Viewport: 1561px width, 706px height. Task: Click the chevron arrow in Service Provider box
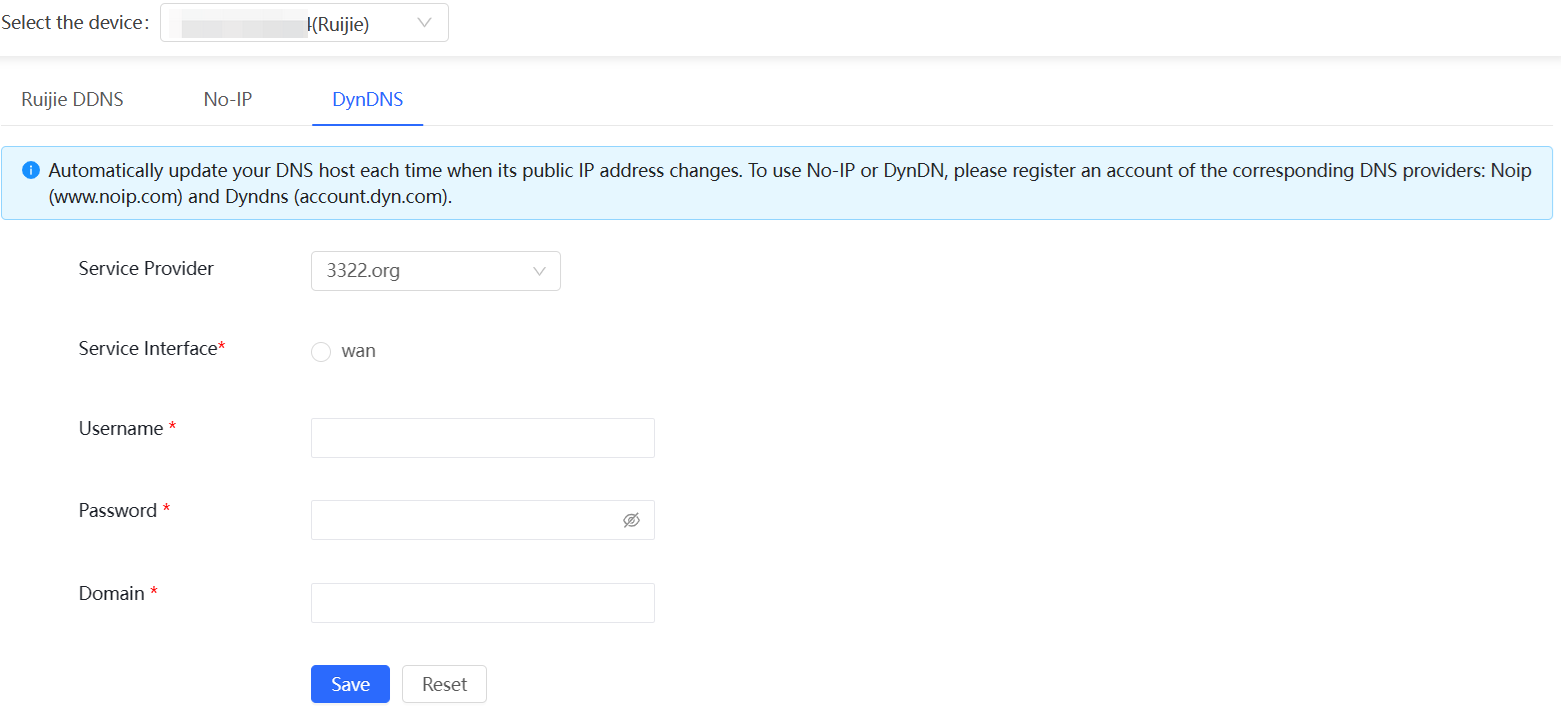pyautogui.click(x=540, y=271)
